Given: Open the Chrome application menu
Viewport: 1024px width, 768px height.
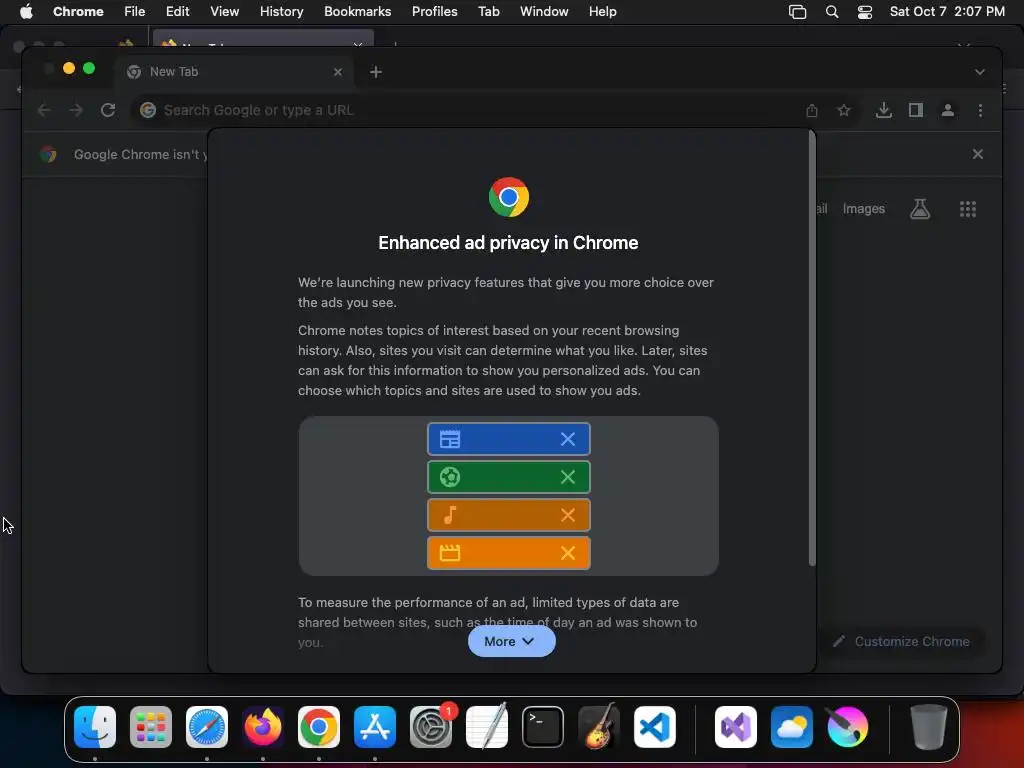Looking at the screenshot, I should point(78,12).
